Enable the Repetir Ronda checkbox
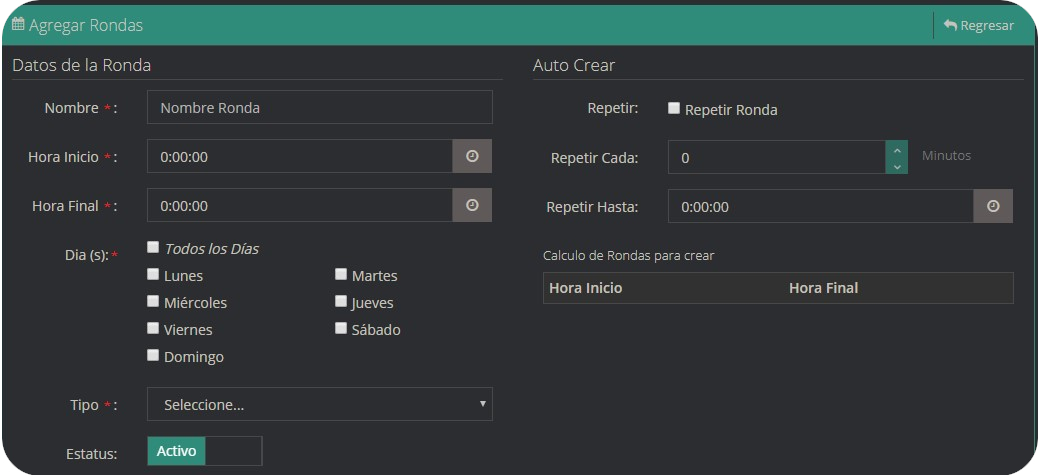The image size is (1039, 475). pyautogui.click(x=674, y=108)
